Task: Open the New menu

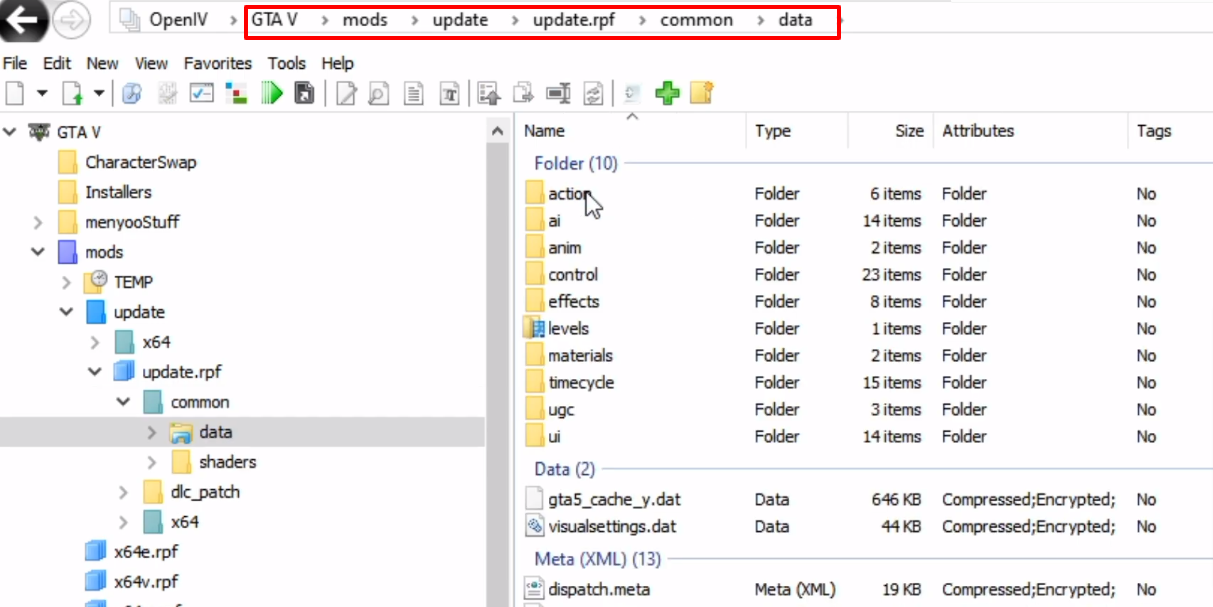Action: pyautogui.click(x=102, y=63)
